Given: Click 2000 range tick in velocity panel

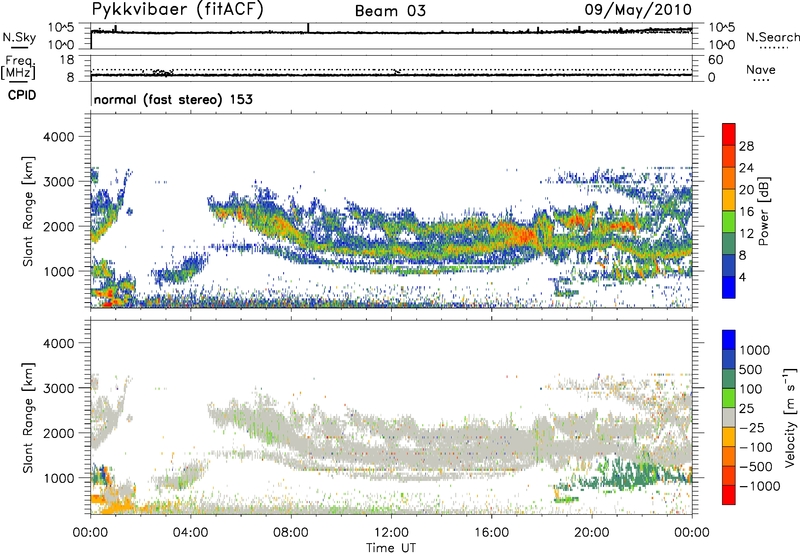Looking at the screenshot, I should point(58,433).
